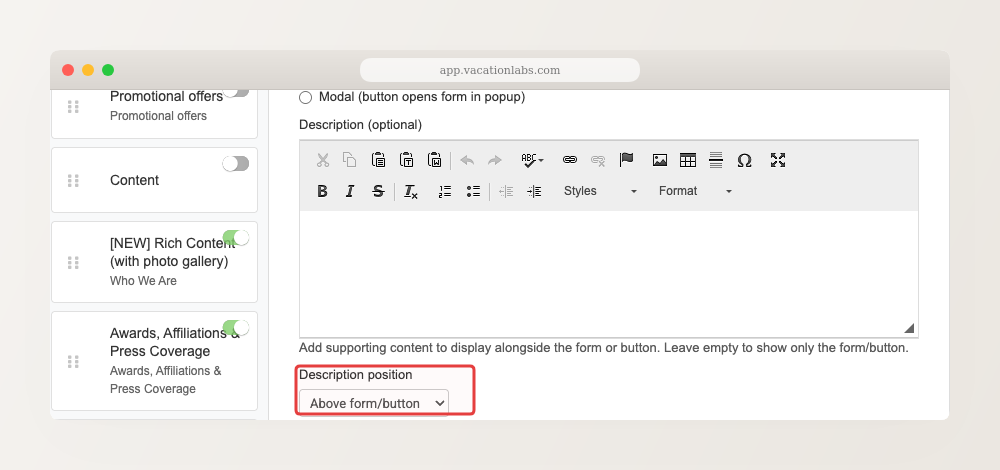1000x470 pixels.
Task: Click the Cut scissors icon
Action: 323,160
